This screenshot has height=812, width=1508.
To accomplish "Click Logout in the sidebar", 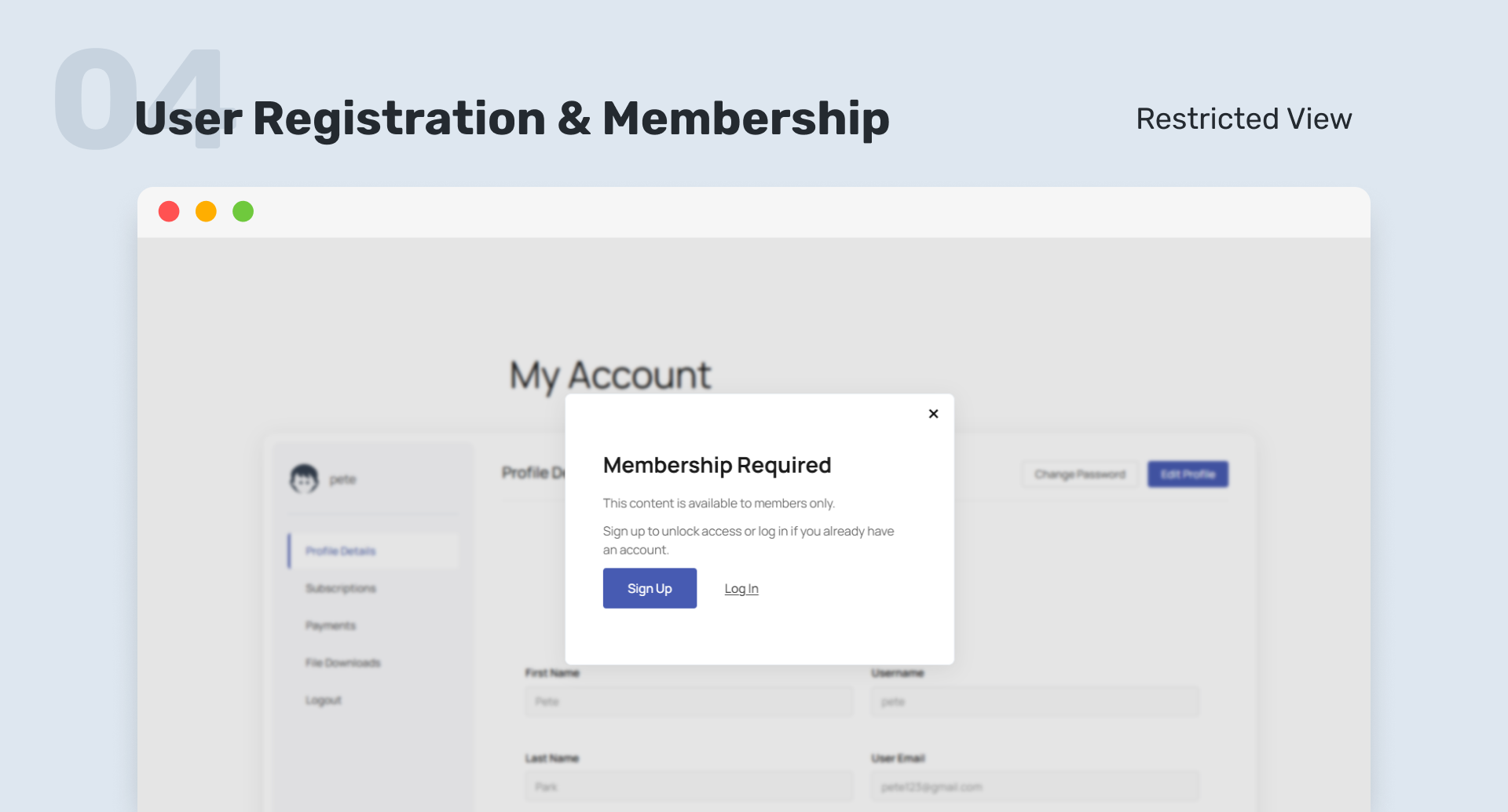I will coord(324,700).
